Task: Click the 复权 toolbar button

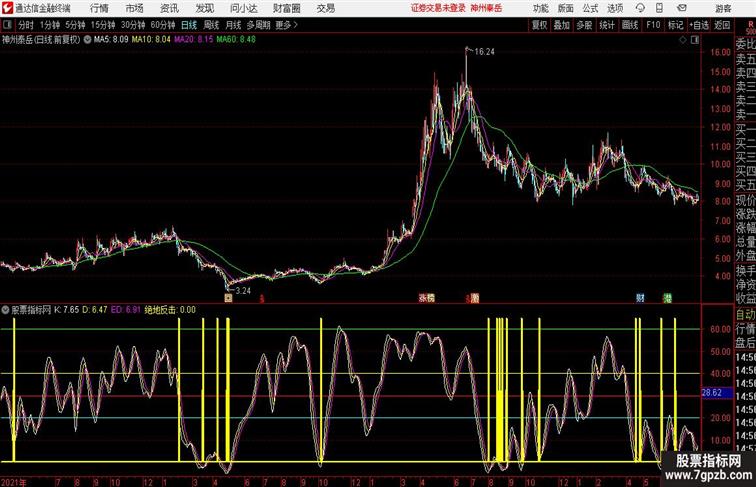Action: [x=539, y=25]
